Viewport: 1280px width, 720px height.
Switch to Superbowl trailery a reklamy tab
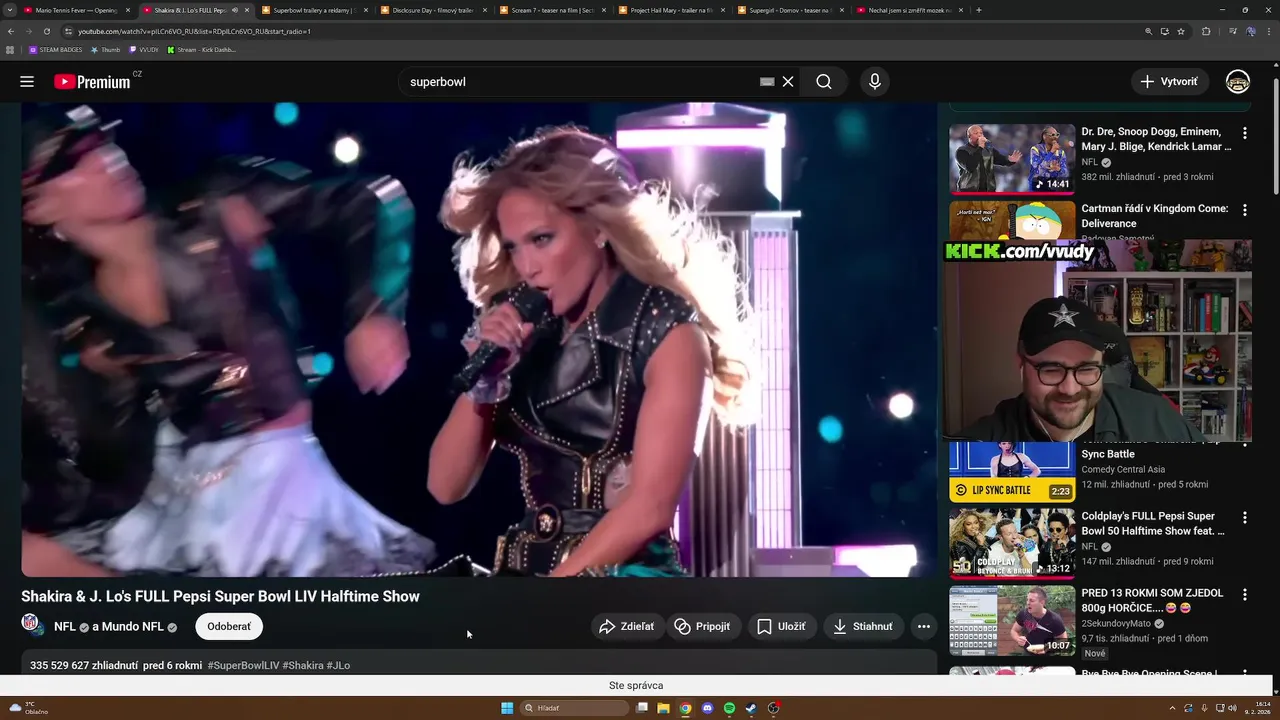[315, 10]
